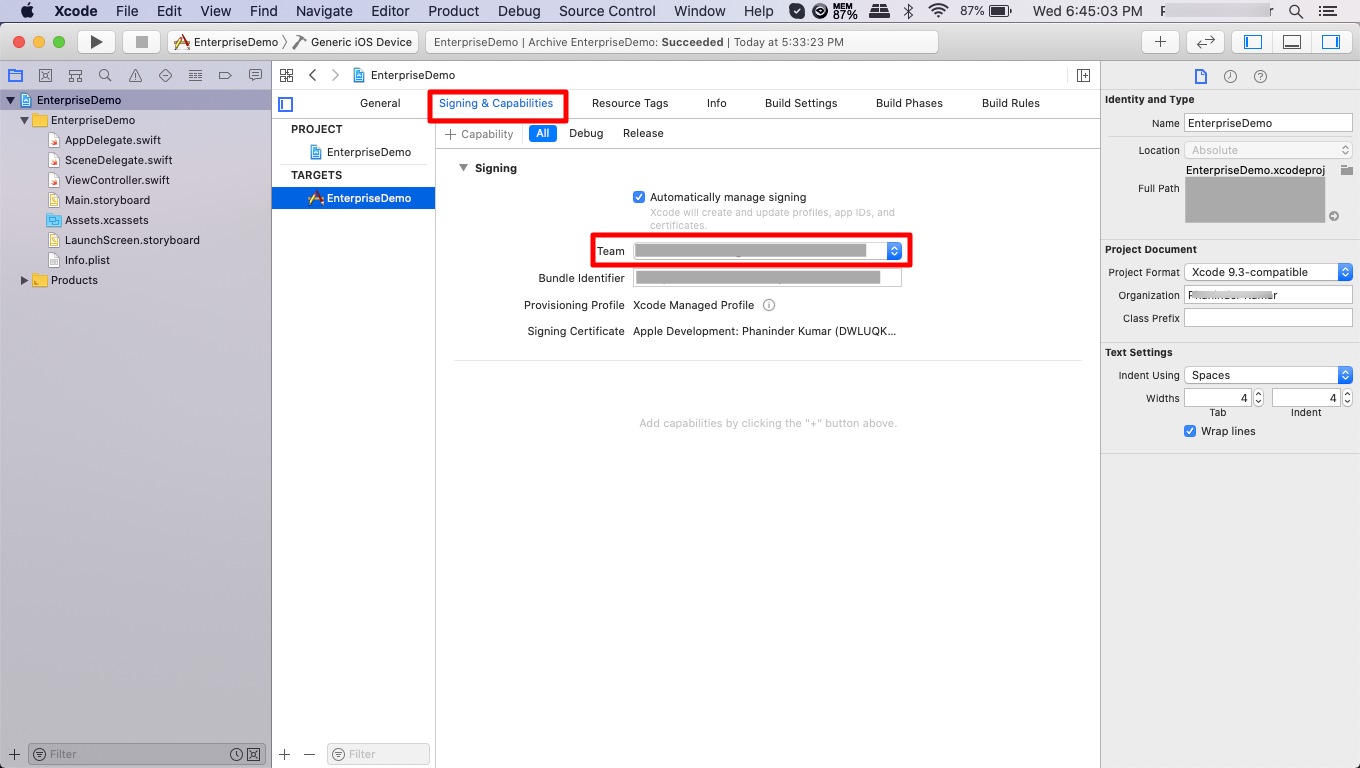Viewport: 1360px width, 768px height.
Task: Choose location with the folder icon
Action: [x=1346, y=170]
